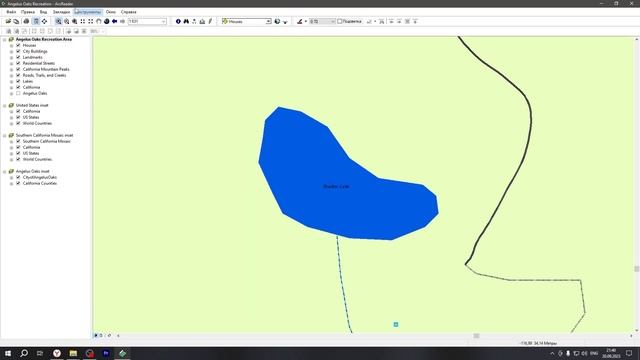This screenshot has width=640, height=360.
Task: Open the layer selection dropdown
Action: 268,21
